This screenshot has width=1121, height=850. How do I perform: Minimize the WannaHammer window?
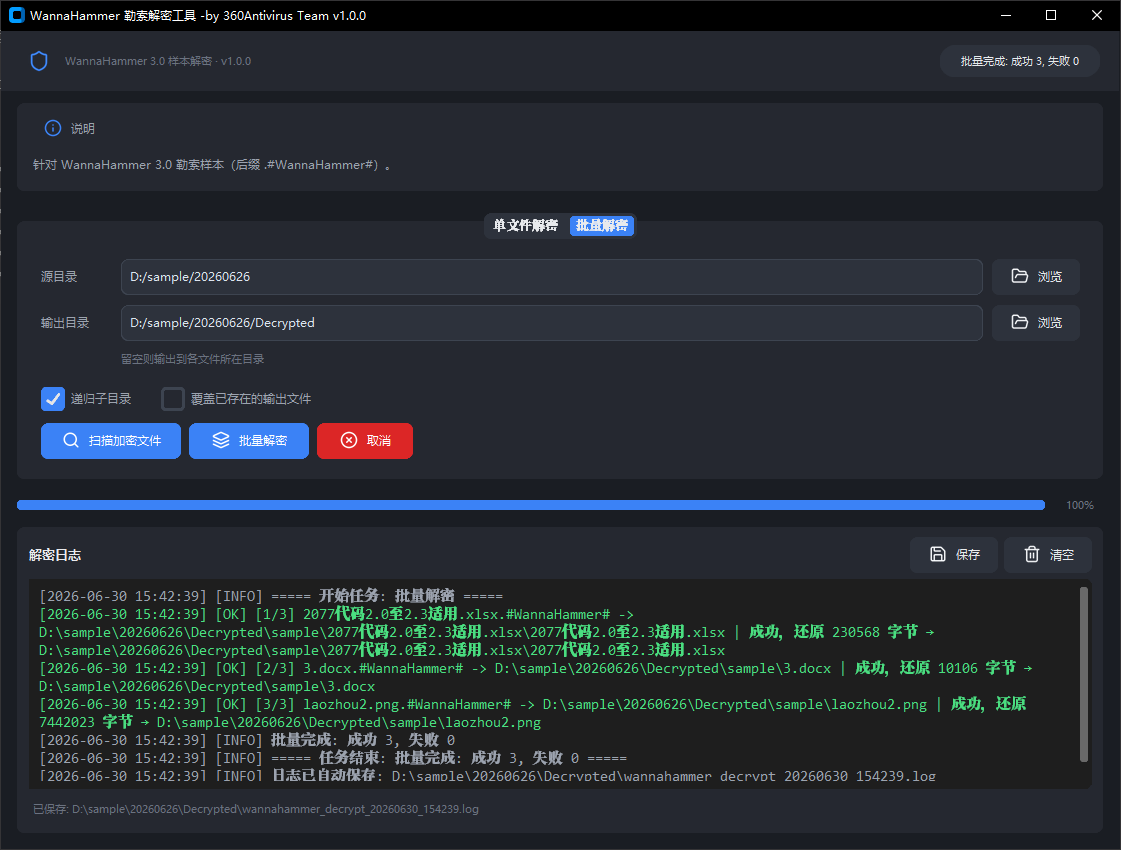(x=1006, y=15)
